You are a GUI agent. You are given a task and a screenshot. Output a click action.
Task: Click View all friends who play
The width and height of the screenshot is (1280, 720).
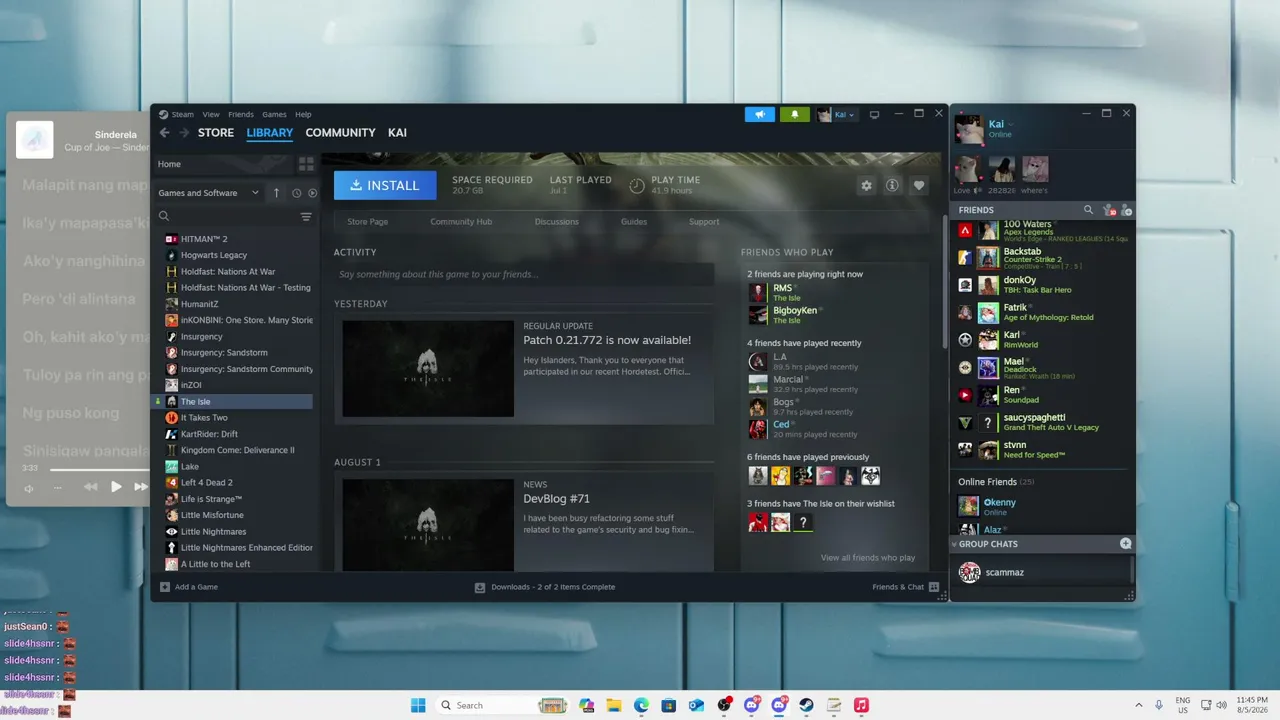click(x=868, y=558)
